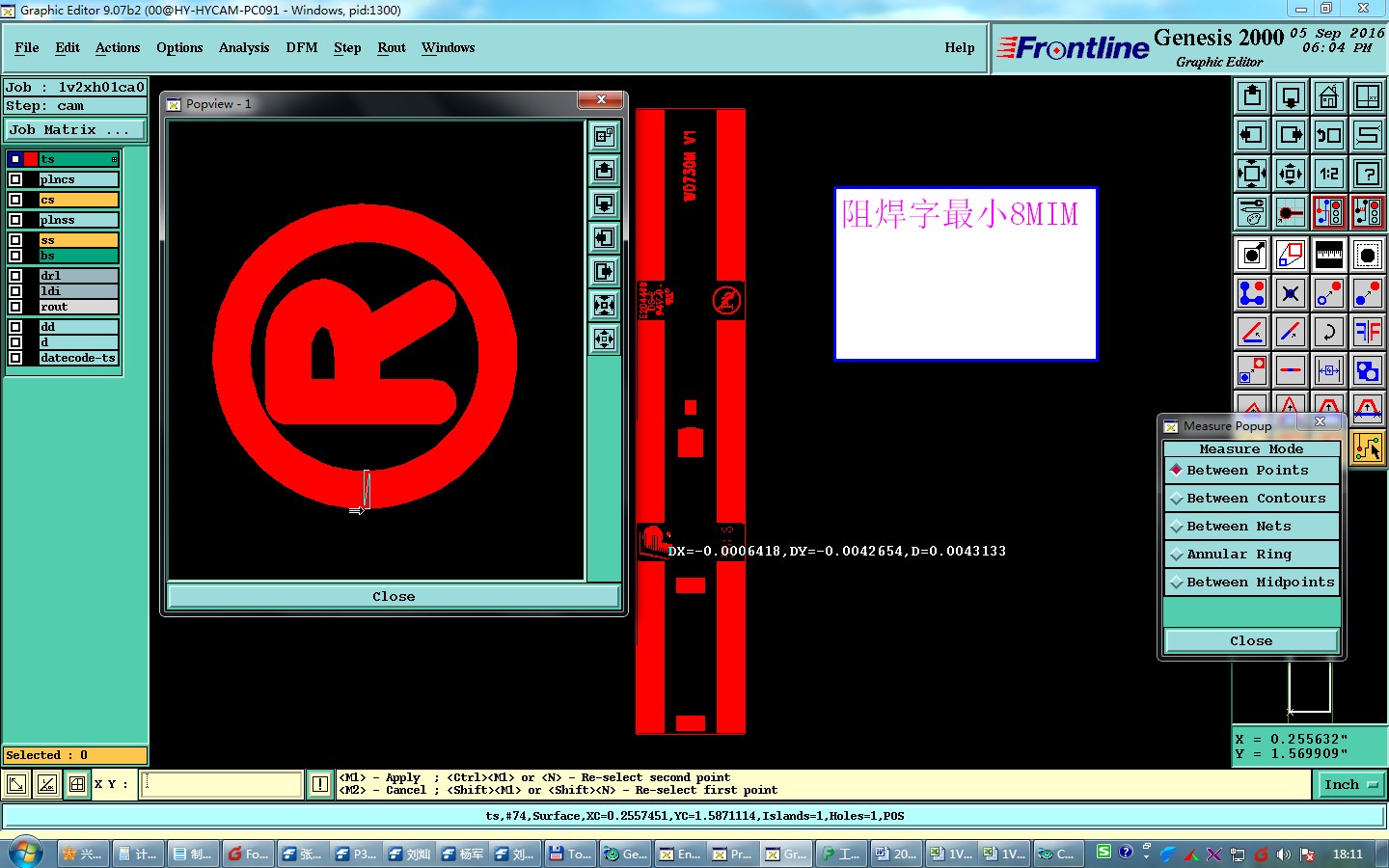Click the pan right icon in main toolbar
This screenshot has height=868, width=1389.
(x=1291, y=135)
